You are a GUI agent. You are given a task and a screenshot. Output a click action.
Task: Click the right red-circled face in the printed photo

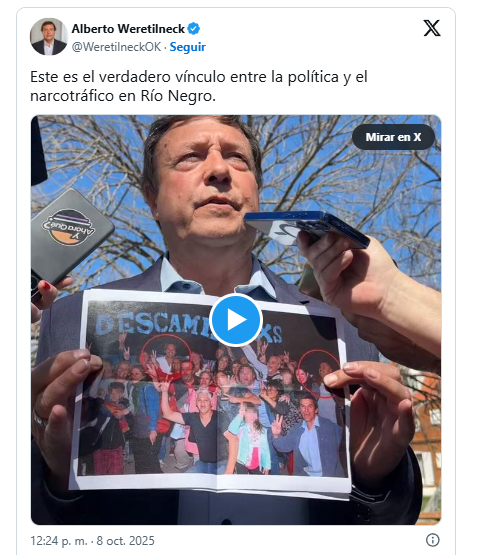320,372
